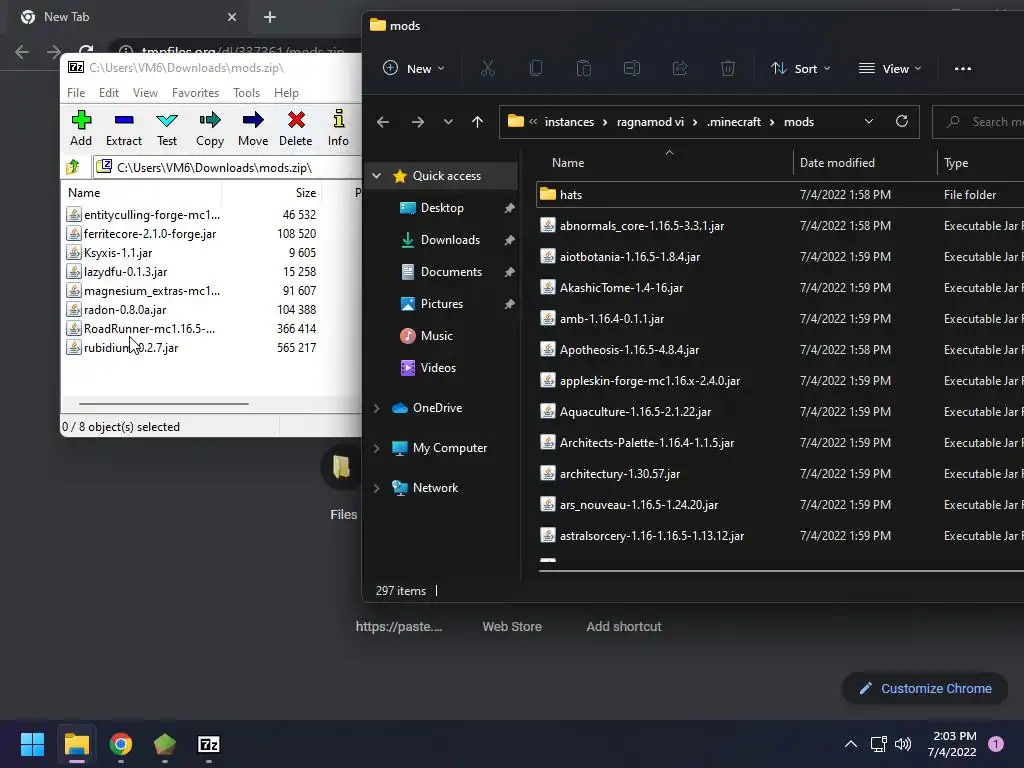Click the Share icon in Explorer toolbar
This screenshot has height=768, width=1024.
point(680,68)
